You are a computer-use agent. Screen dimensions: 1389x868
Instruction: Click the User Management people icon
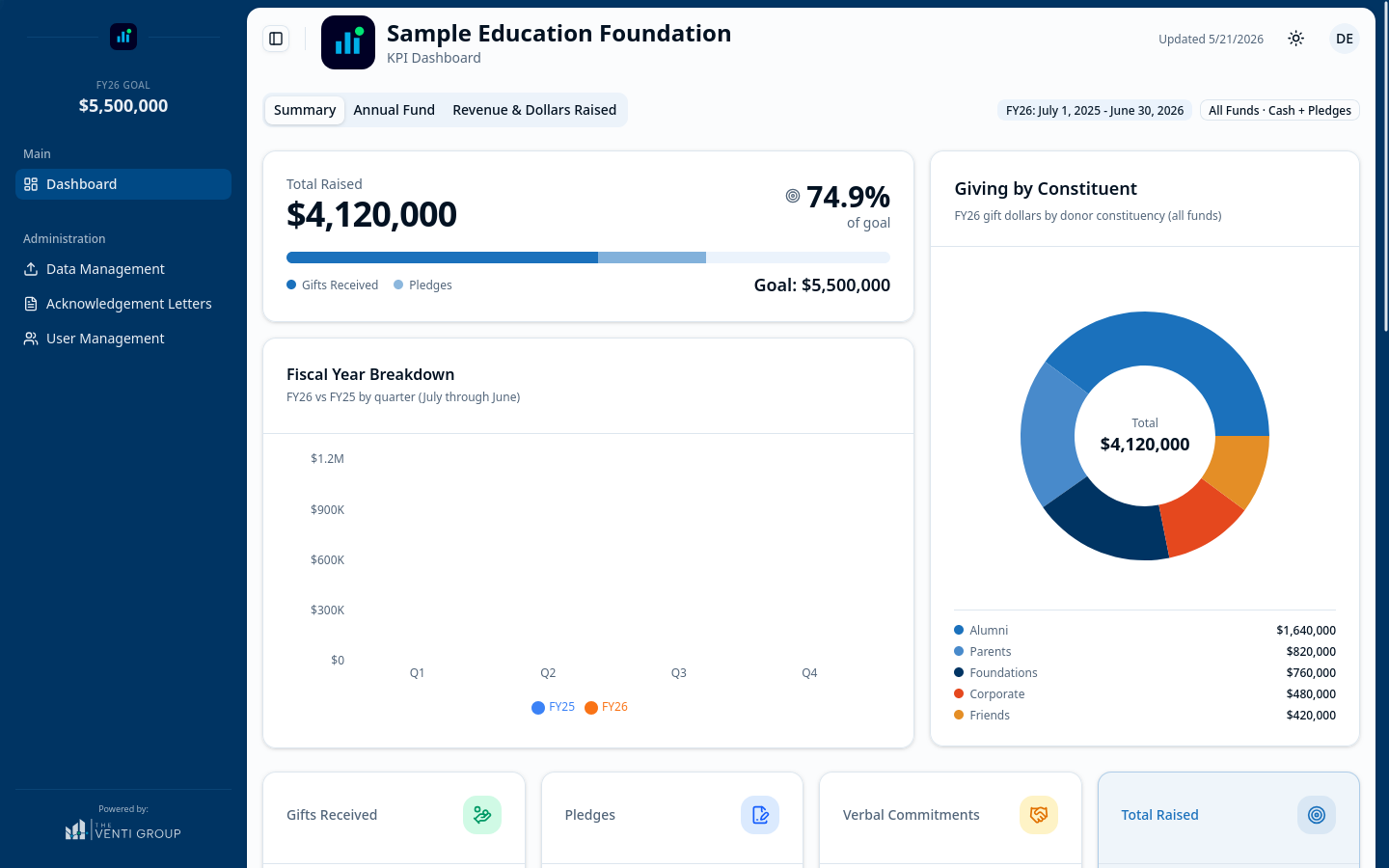[x=31, y=339]
